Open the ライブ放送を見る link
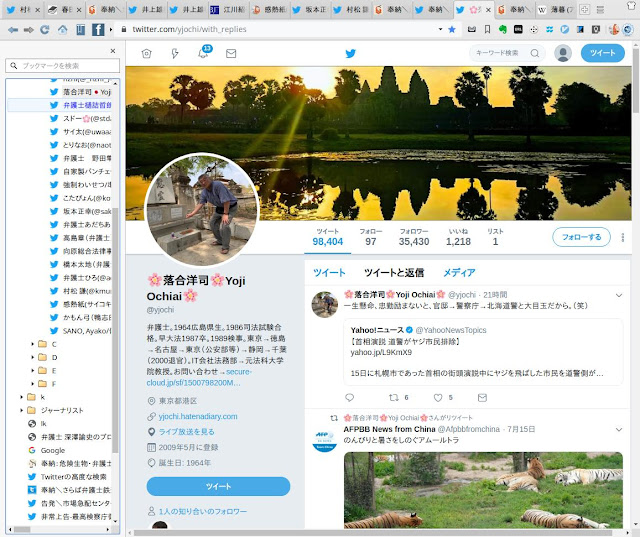 187,432
